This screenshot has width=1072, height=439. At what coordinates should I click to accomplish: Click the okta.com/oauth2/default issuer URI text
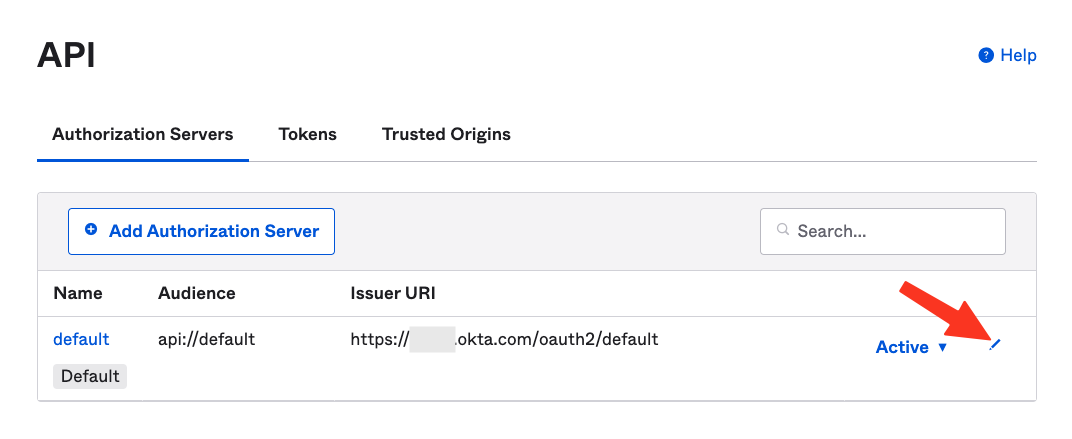click(x=556, y=339)
